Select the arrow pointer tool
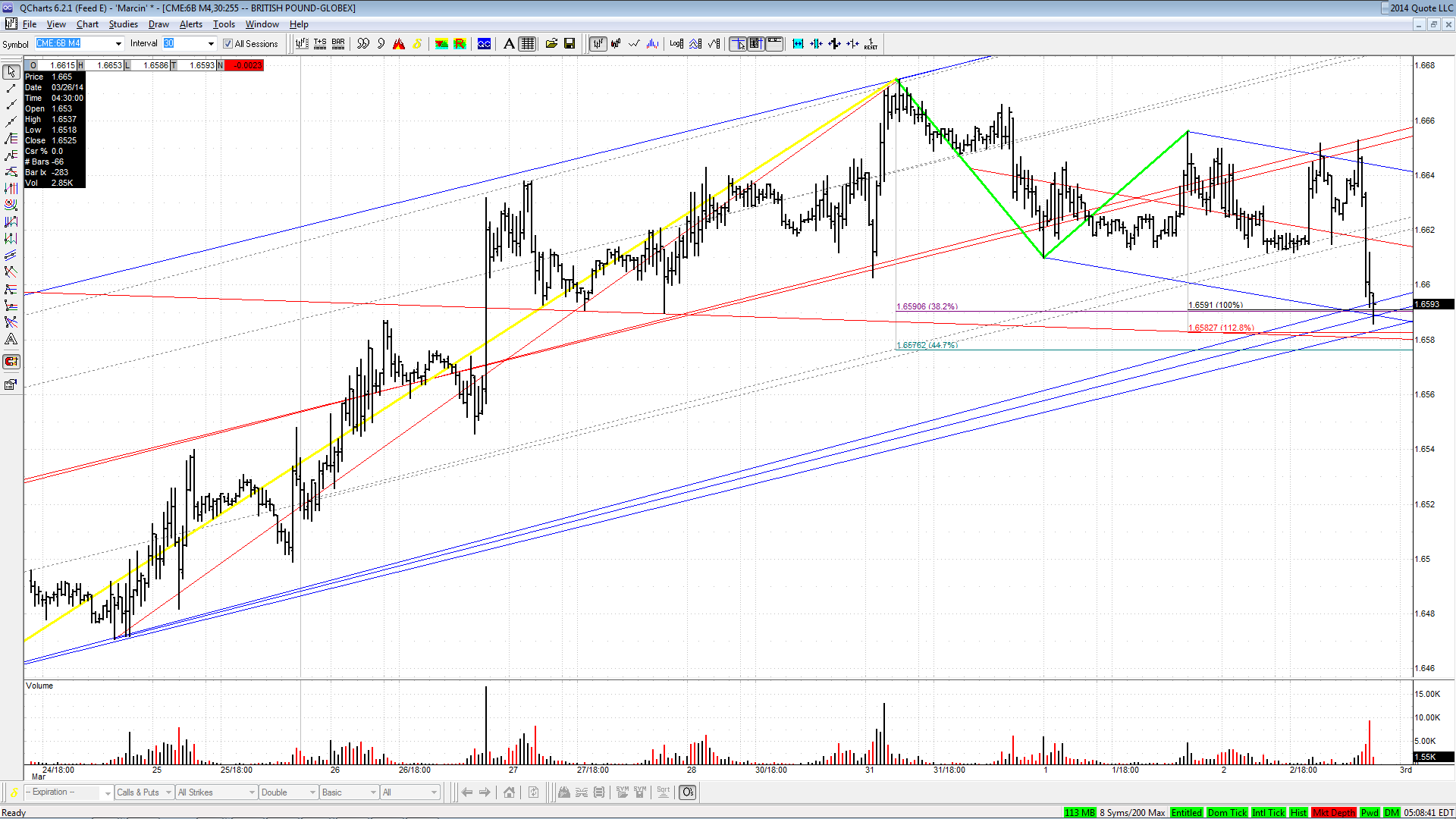 tap(11, 72)
